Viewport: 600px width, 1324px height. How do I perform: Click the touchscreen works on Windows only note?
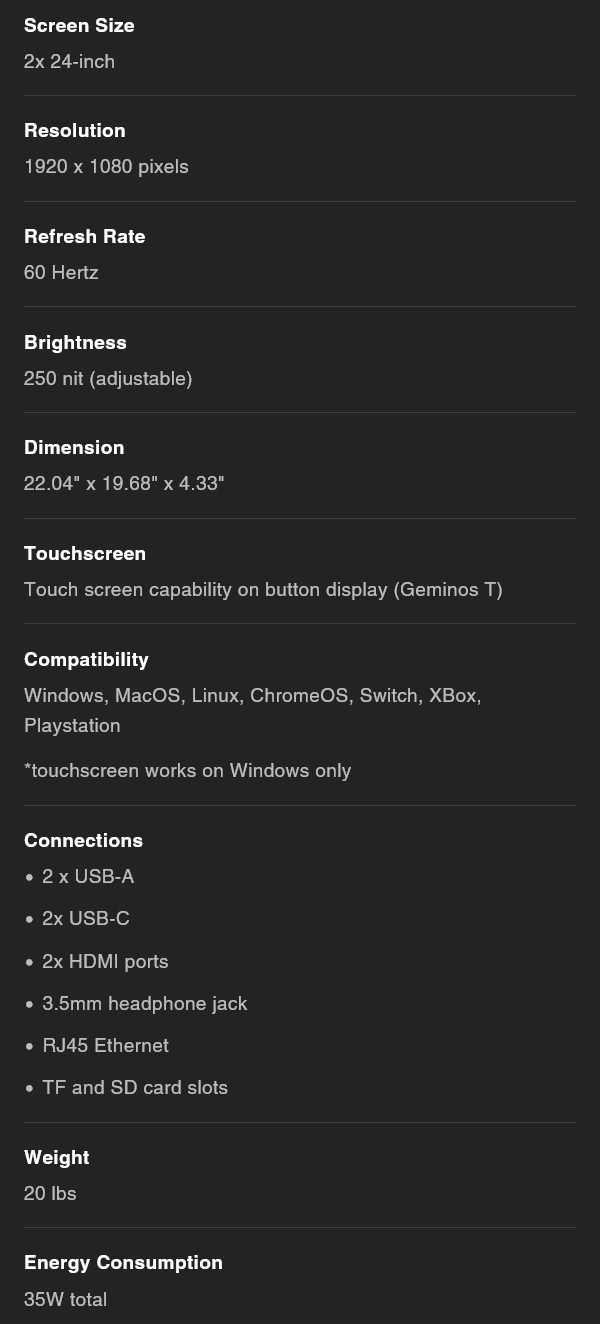coord(188,771)
